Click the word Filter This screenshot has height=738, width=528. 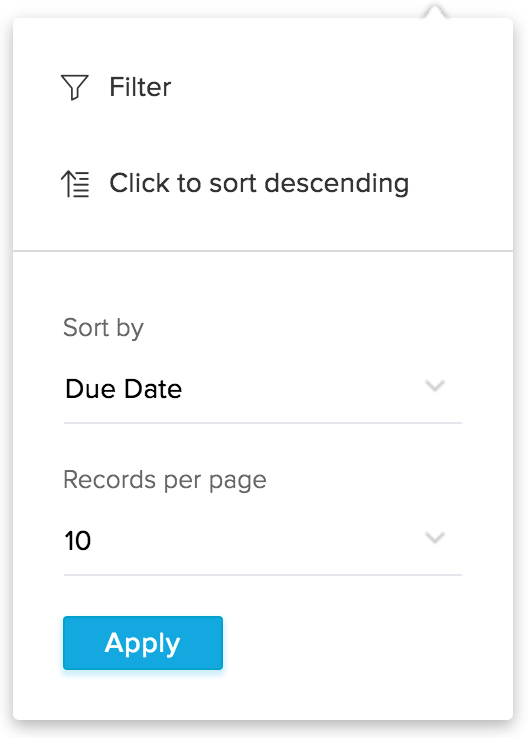pyautogui.click(x=140, y=87)
